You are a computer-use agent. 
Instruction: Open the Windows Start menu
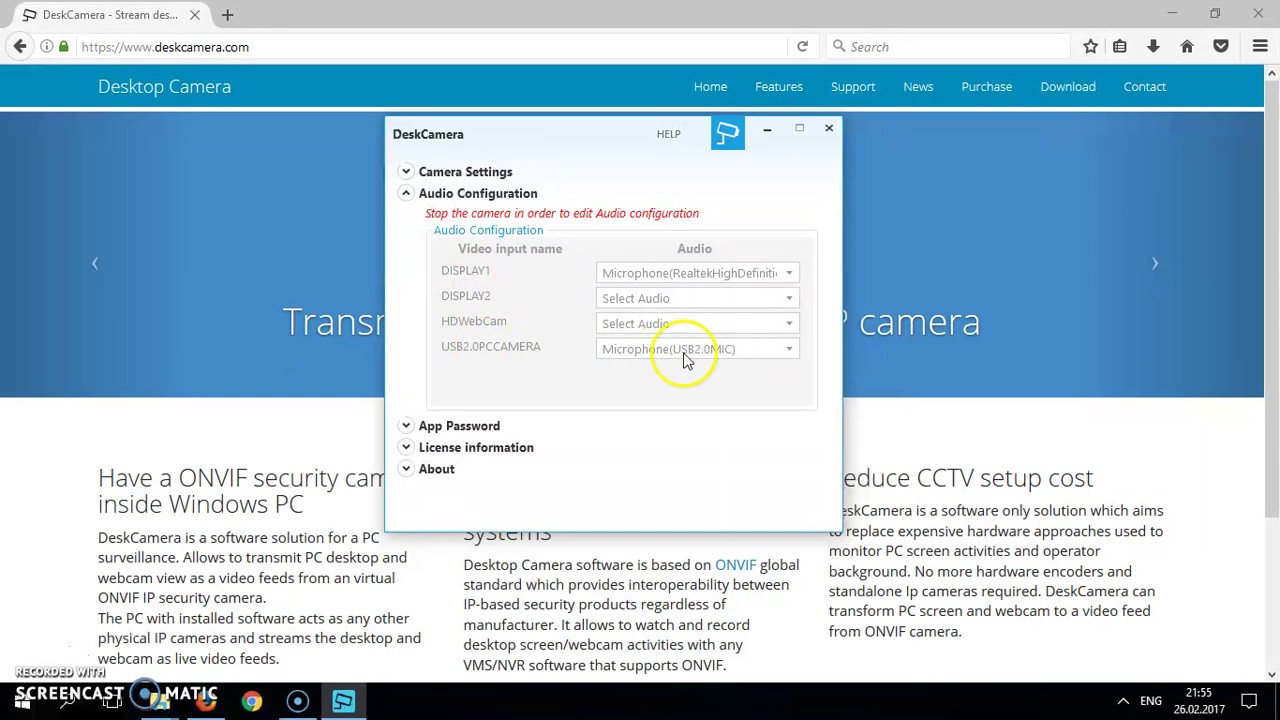(x=22, y=702)
